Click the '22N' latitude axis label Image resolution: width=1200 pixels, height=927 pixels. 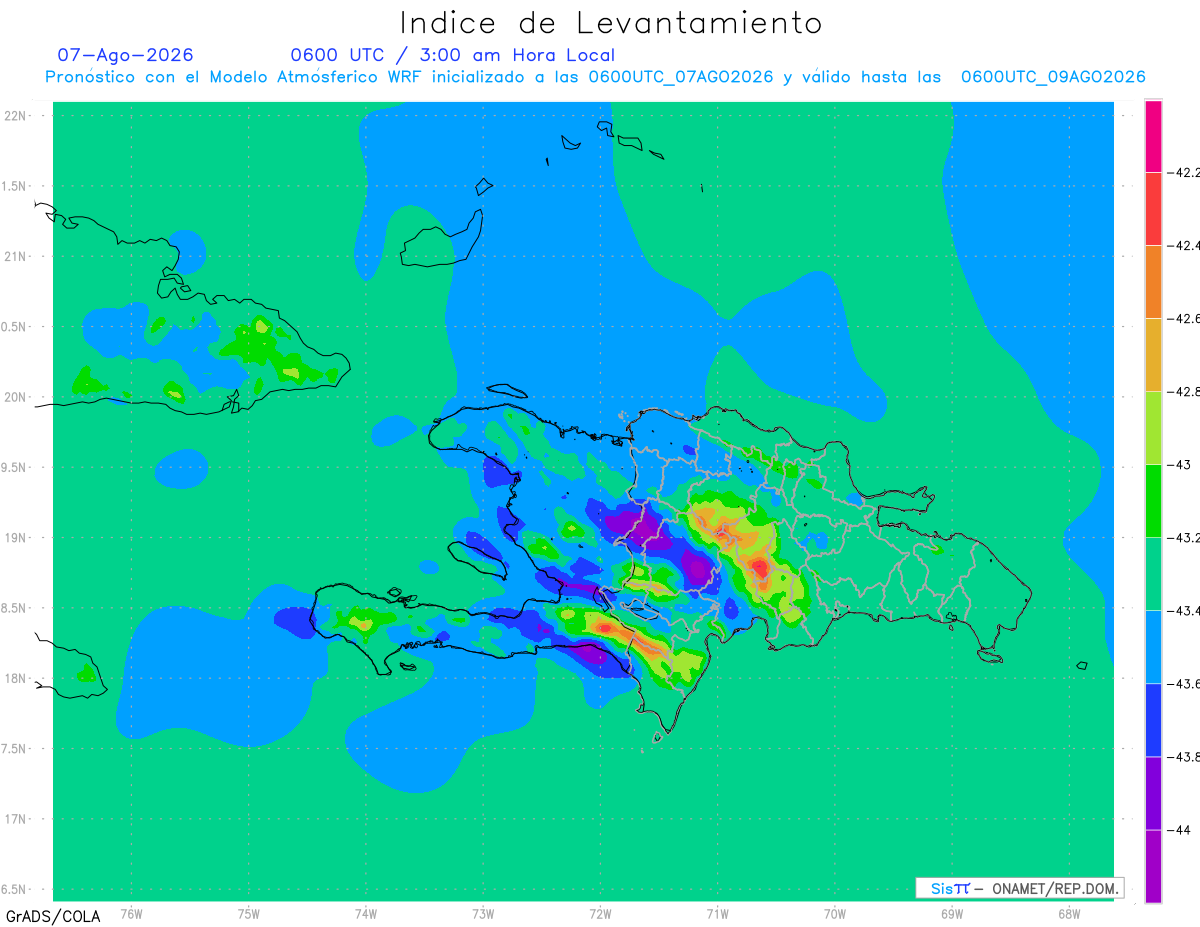click(16, 115)
